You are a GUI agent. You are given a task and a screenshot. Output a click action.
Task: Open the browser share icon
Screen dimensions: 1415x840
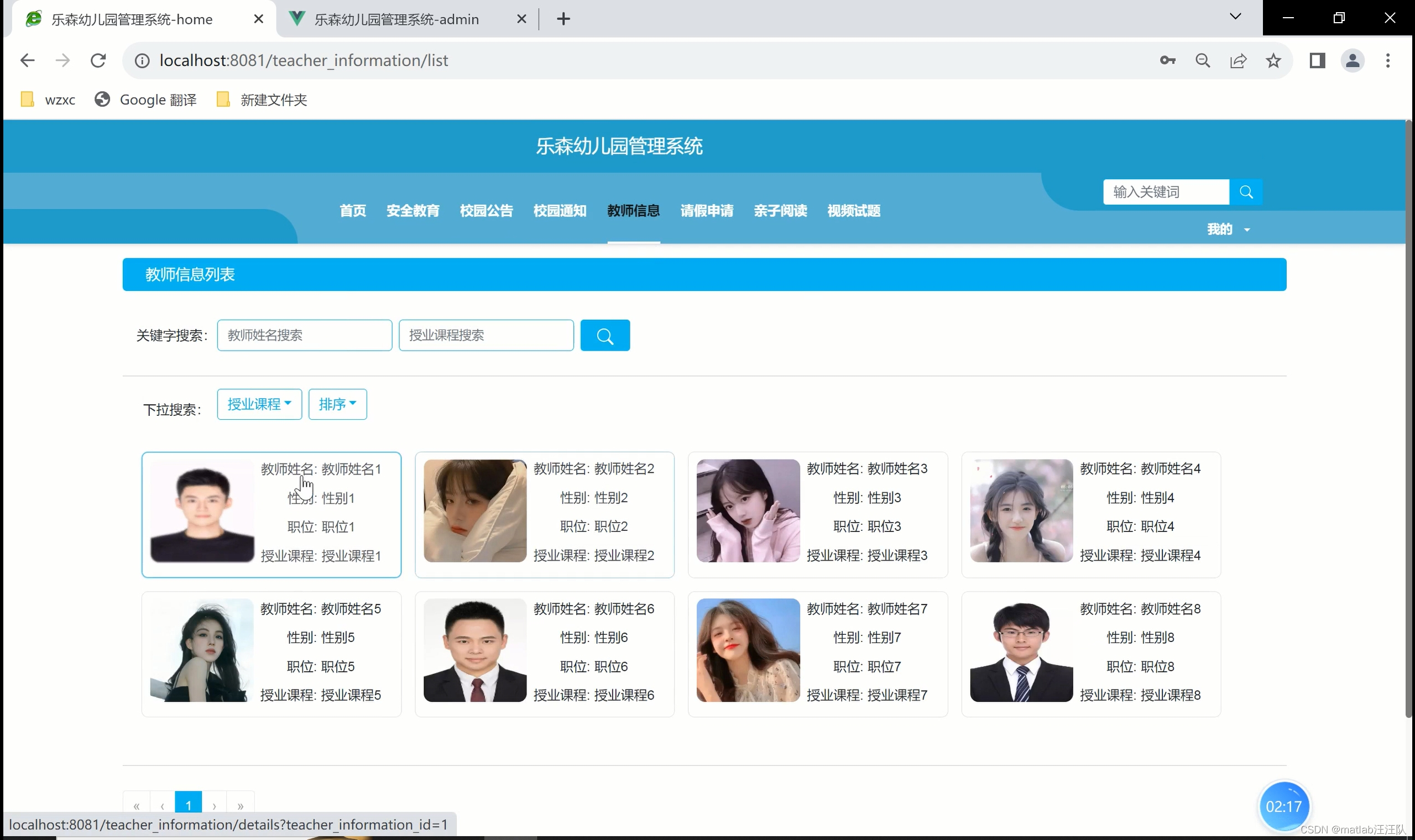pos(1238,61)
